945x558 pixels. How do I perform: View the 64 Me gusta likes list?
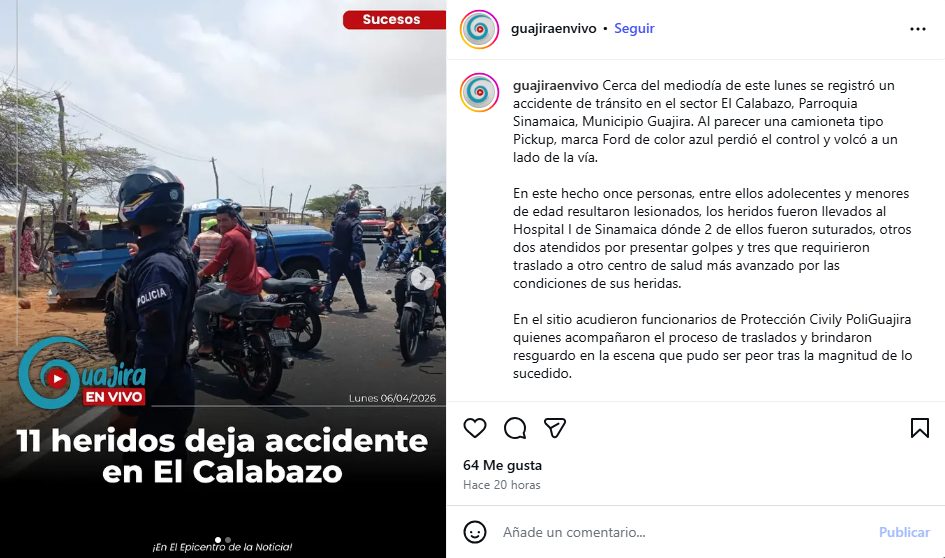pyautogui.click(x=502, y=465)
